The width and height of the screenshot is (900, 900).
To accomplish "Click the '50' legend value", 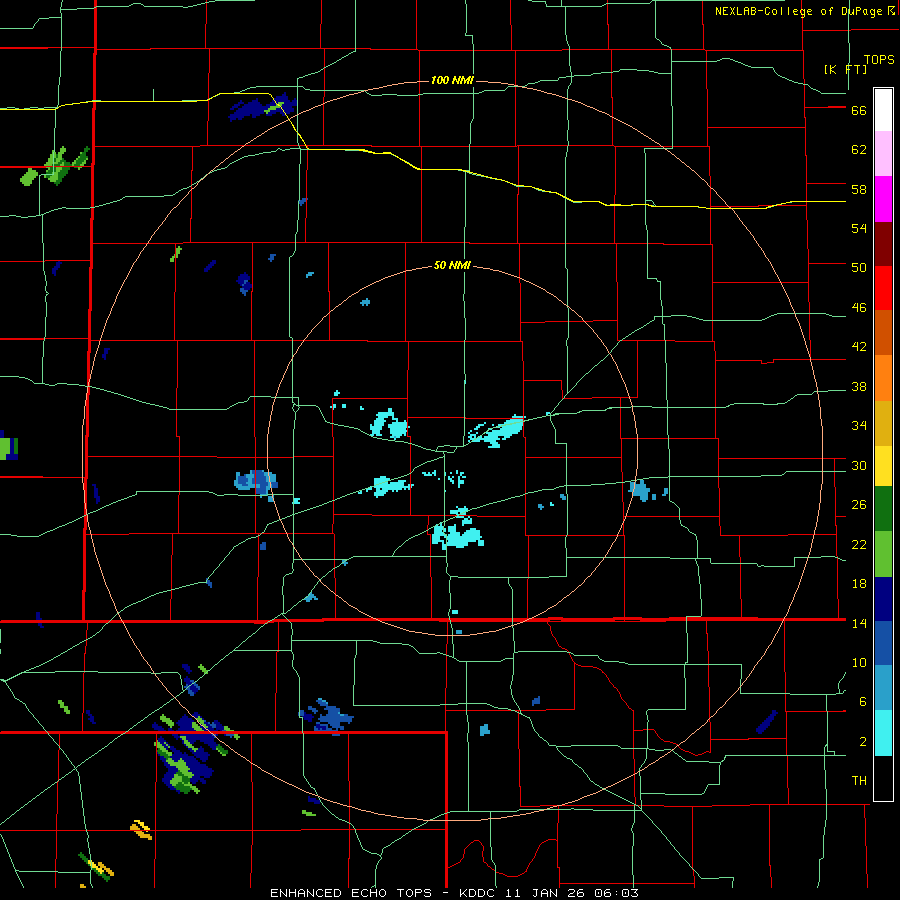I will point(859,268).
